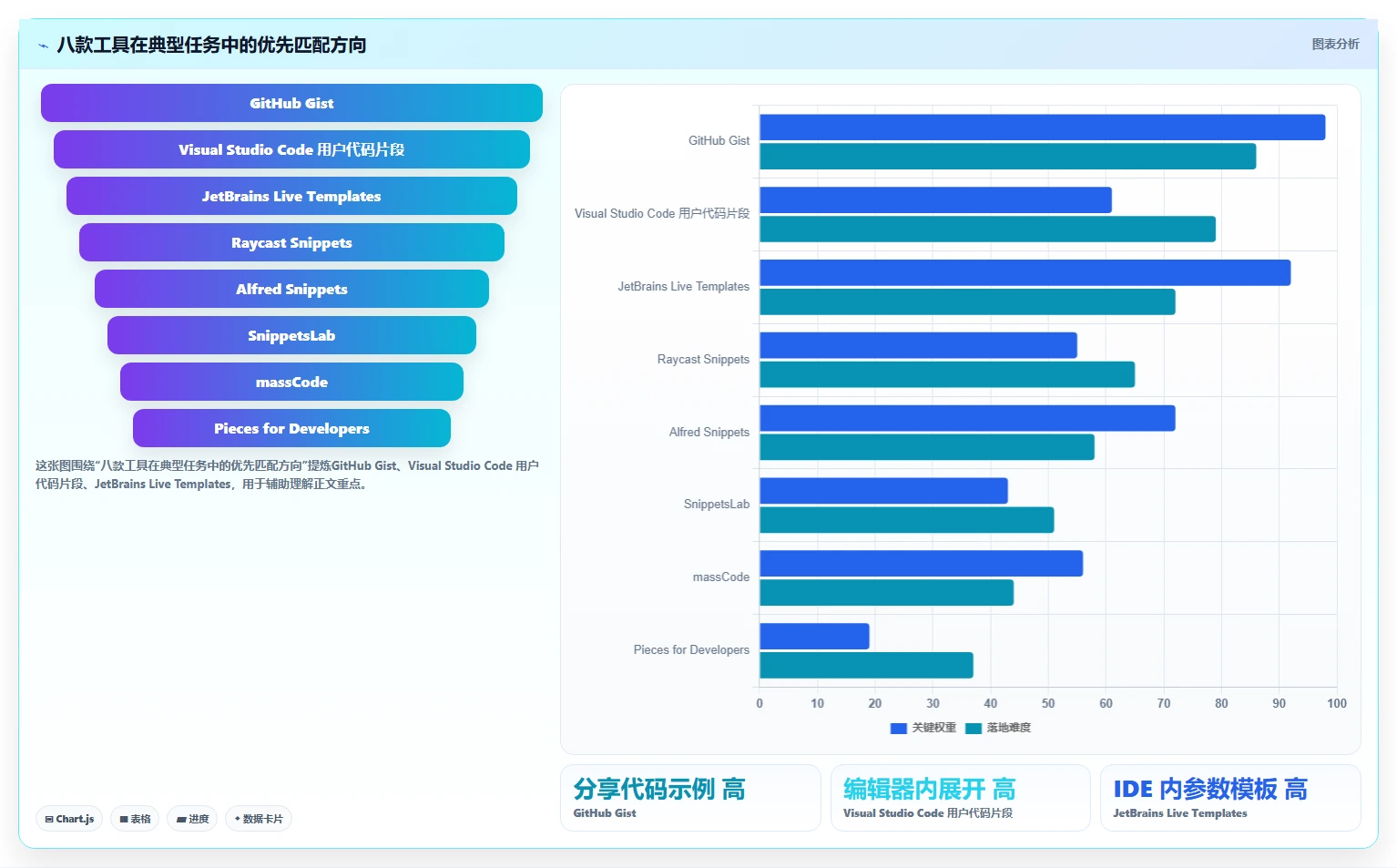Click the Visual Studio Code teal bar in chart
Viewport: 1397px width, 868px height.
pyautogui.click(x=987, y=229)
